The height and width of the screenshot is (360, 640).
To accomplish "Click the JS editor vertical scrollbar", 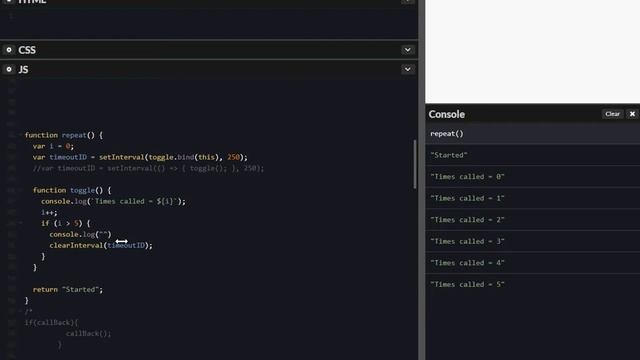I will (415, 164).
